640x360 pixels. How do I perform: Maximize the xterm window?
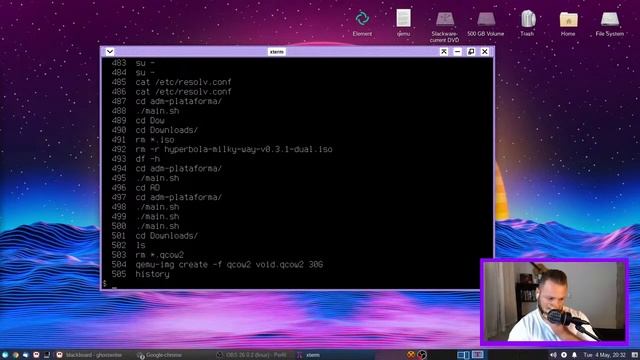click(471, 52)
